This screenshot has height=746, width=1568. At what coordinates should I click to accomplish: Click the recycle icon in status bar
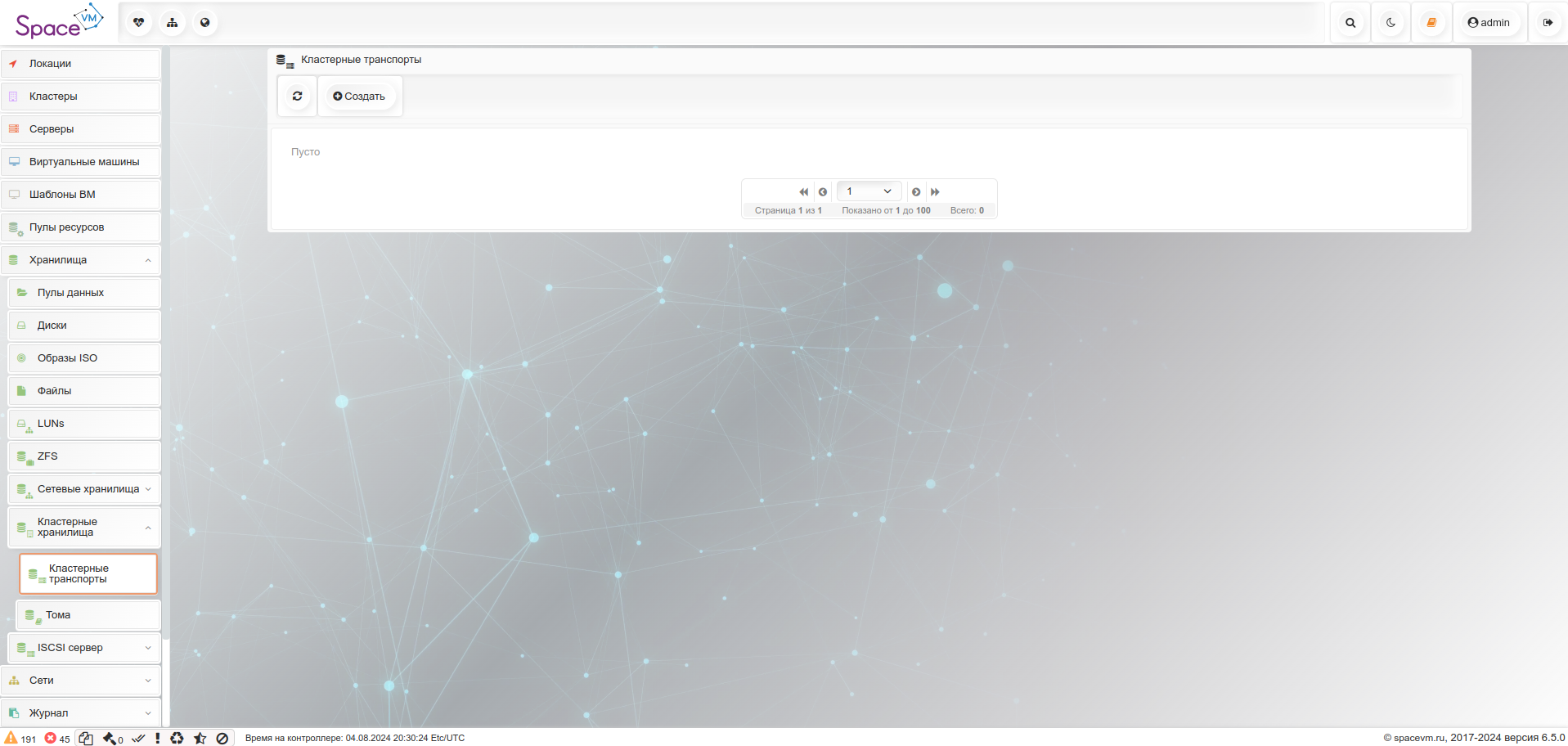tap(177, 738)
